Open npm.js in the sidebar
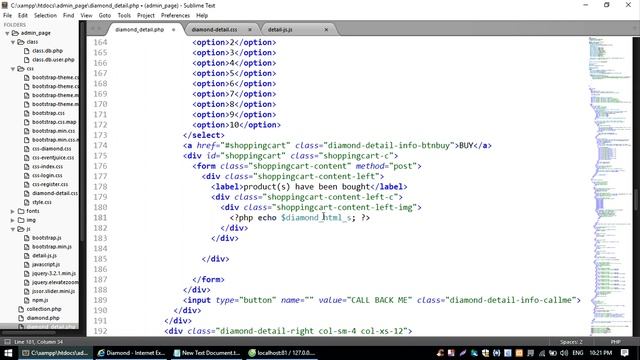 pyautogui.click(x=40, y=300)
